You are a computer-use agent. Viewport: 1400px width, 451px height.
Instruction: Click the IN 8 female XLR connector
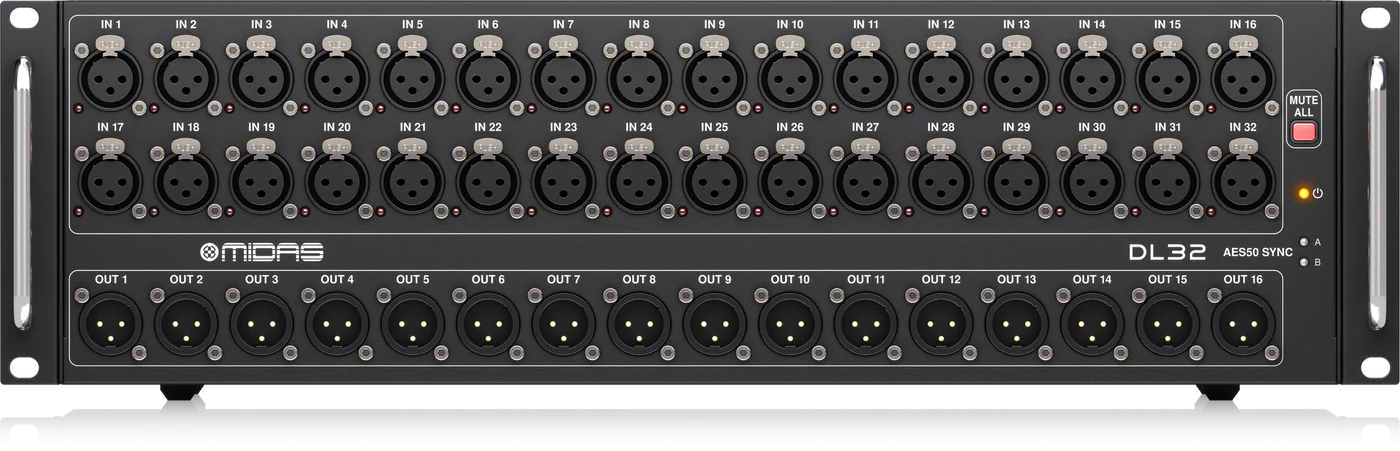639,78
